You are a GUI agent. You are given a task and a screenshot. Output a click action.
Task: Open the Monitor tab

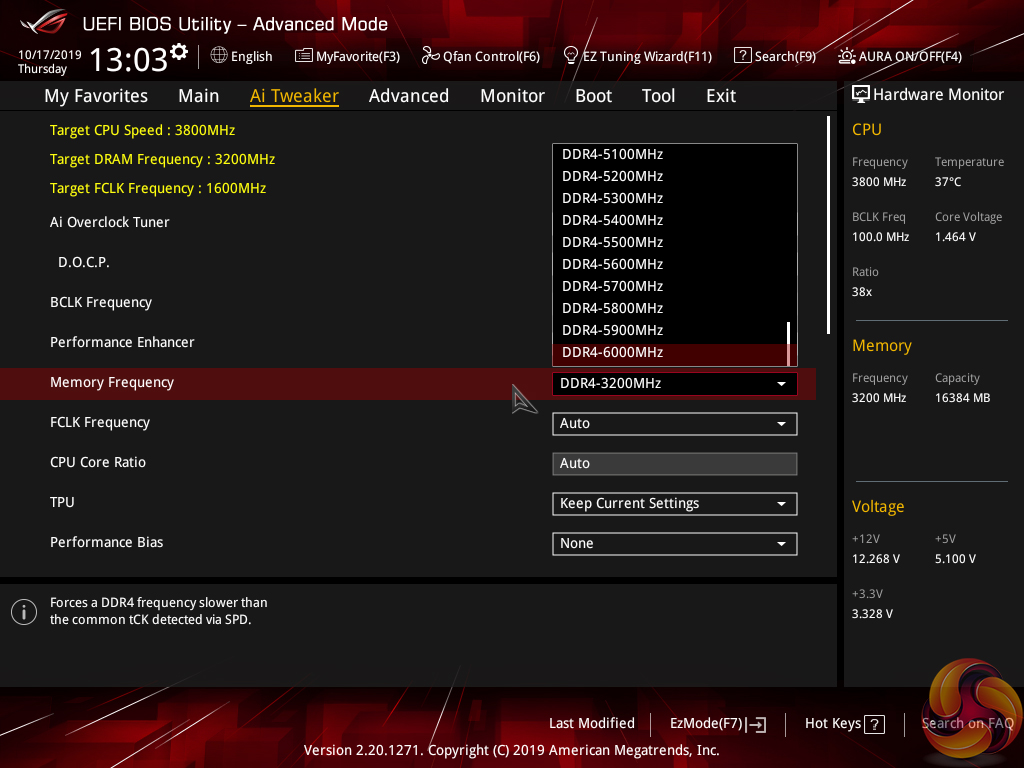coord(512,96)
